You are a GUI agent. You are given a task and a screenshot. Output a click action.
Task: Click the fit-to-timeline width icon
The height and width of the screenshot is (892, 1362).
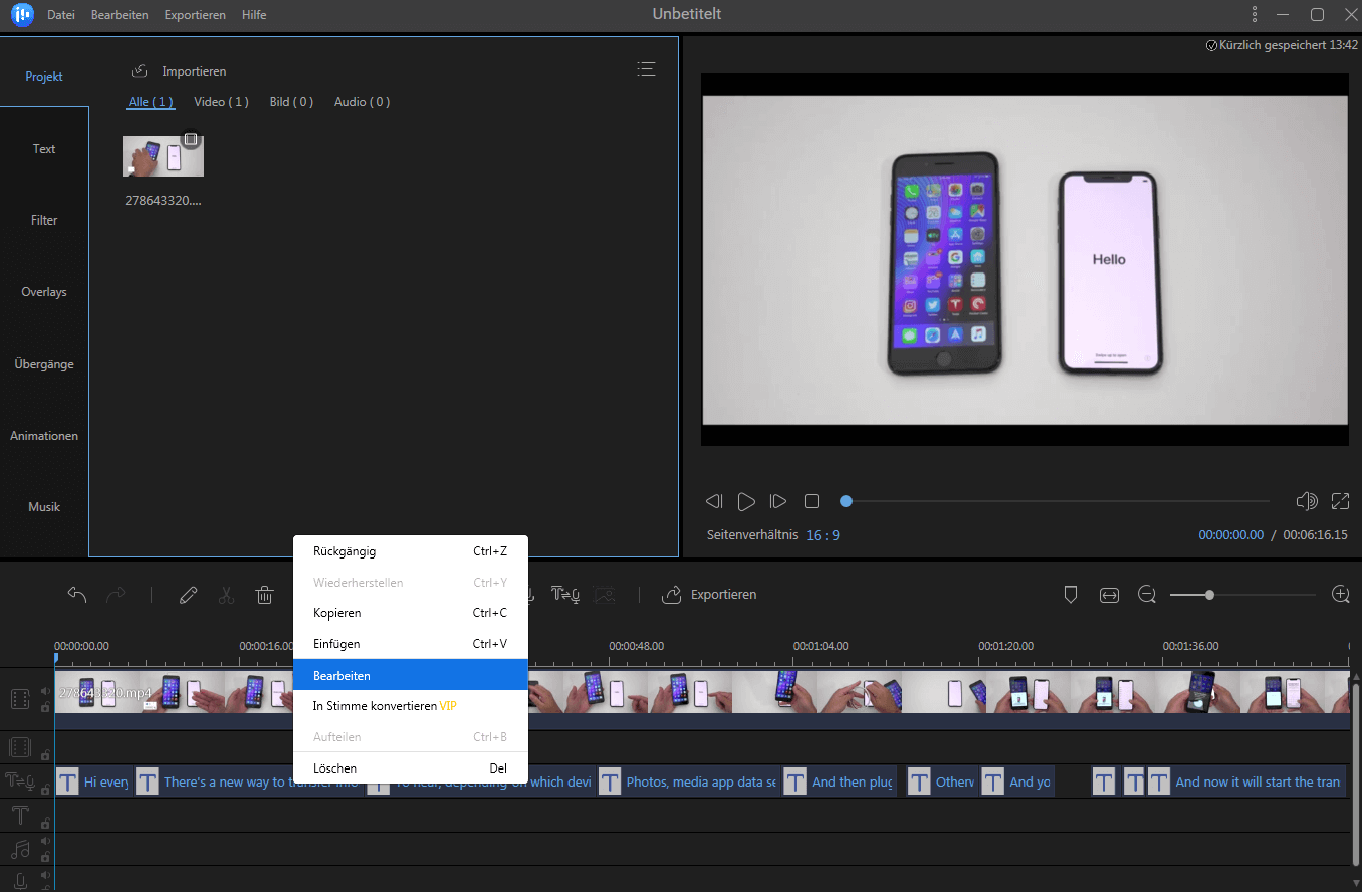point(1109,595)
